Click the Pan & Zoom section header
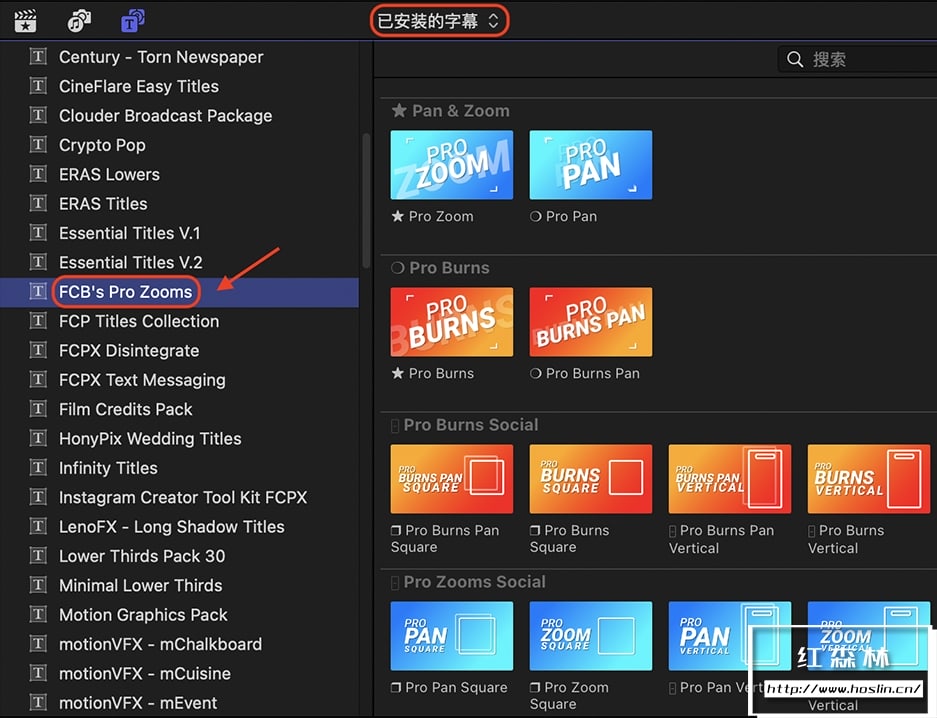The height and width of the screenshot is (718, 937). (451, 111)
